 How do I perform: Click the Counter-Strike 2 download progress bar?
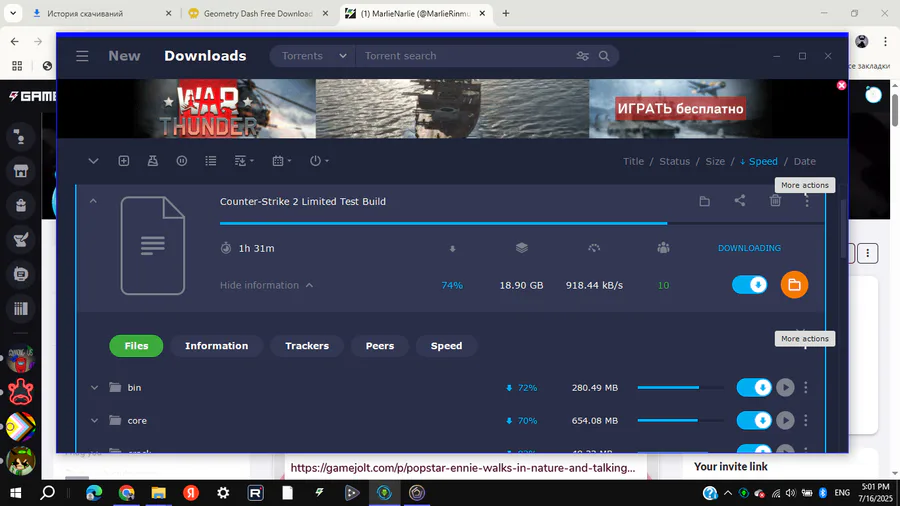tap(522, 223)
